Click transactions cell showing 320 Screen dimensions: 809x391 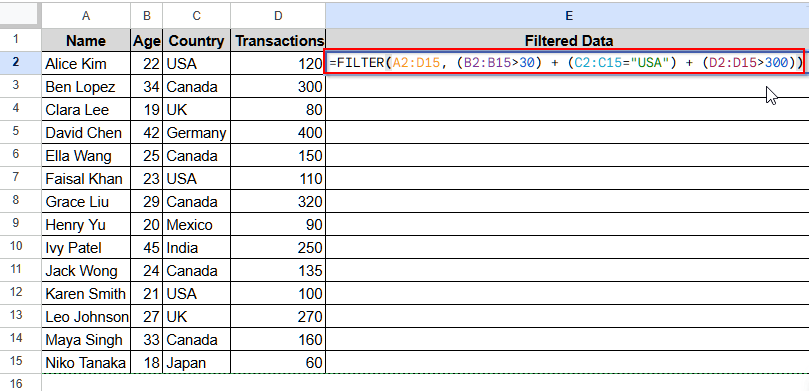point(278,201)
